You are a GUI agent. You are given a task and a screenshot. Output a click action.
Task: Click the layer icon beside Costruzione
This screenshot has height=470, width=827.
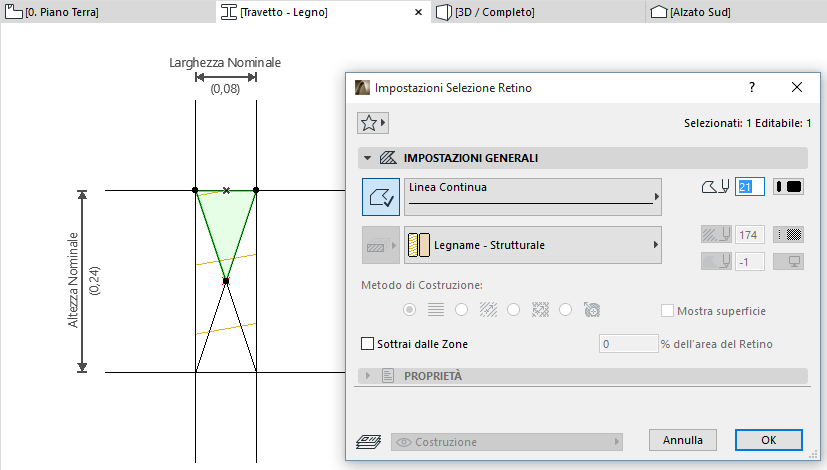click(368, 442)
